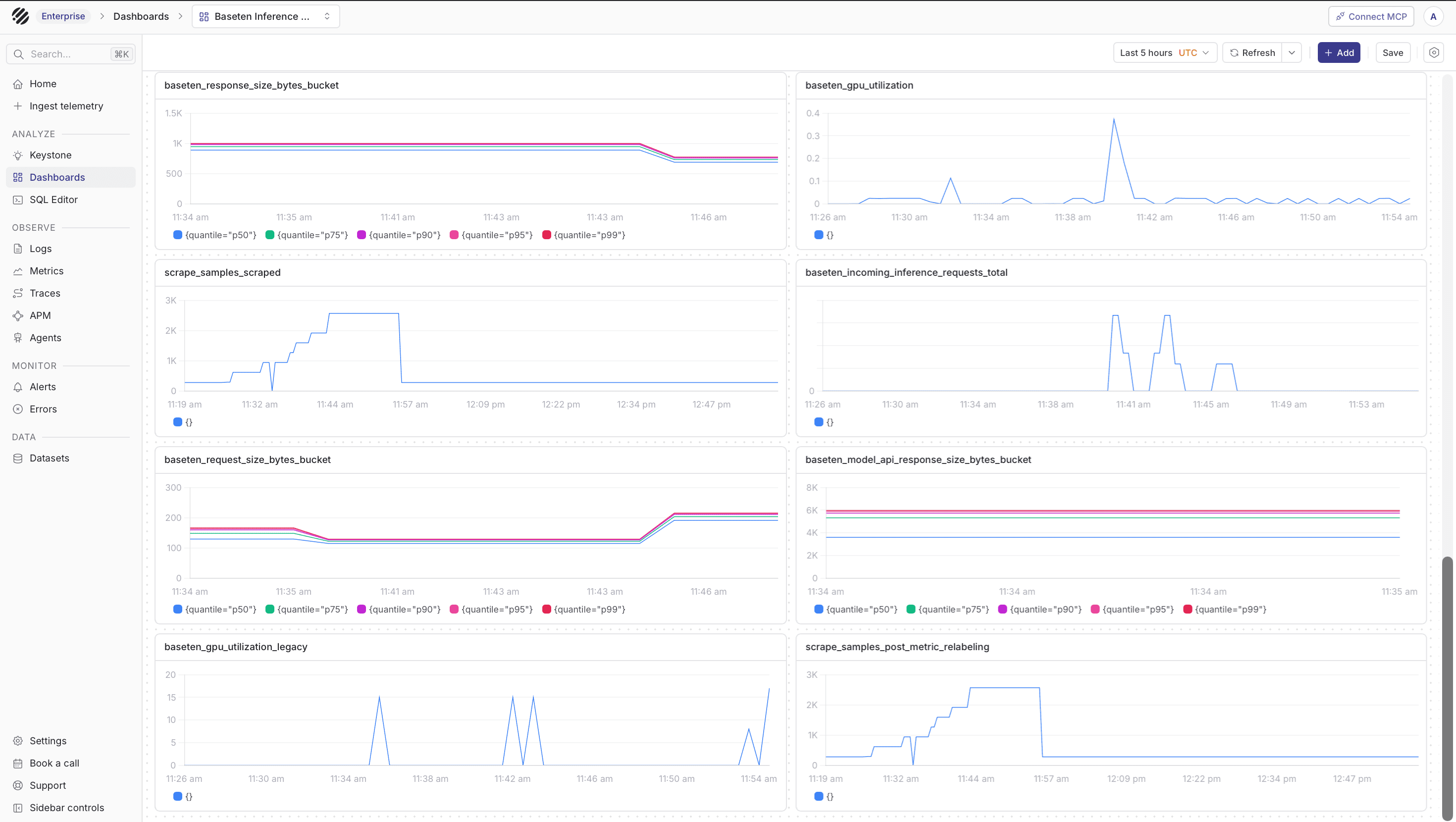Click the Book a call calendar icon
The height and width of the screenshot is (822, 1456).
[18, 763]
